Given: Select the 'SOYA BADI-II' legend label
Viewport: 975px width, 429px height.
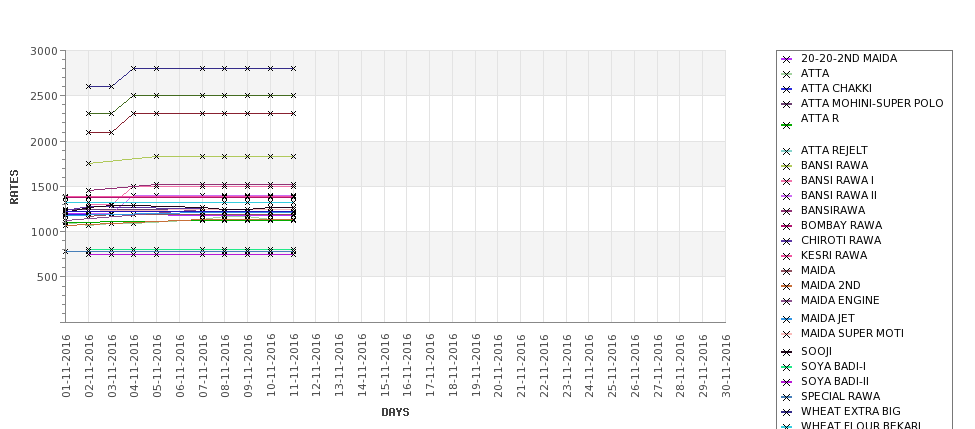Looking at the screenshot, I should tap(835, 381).
